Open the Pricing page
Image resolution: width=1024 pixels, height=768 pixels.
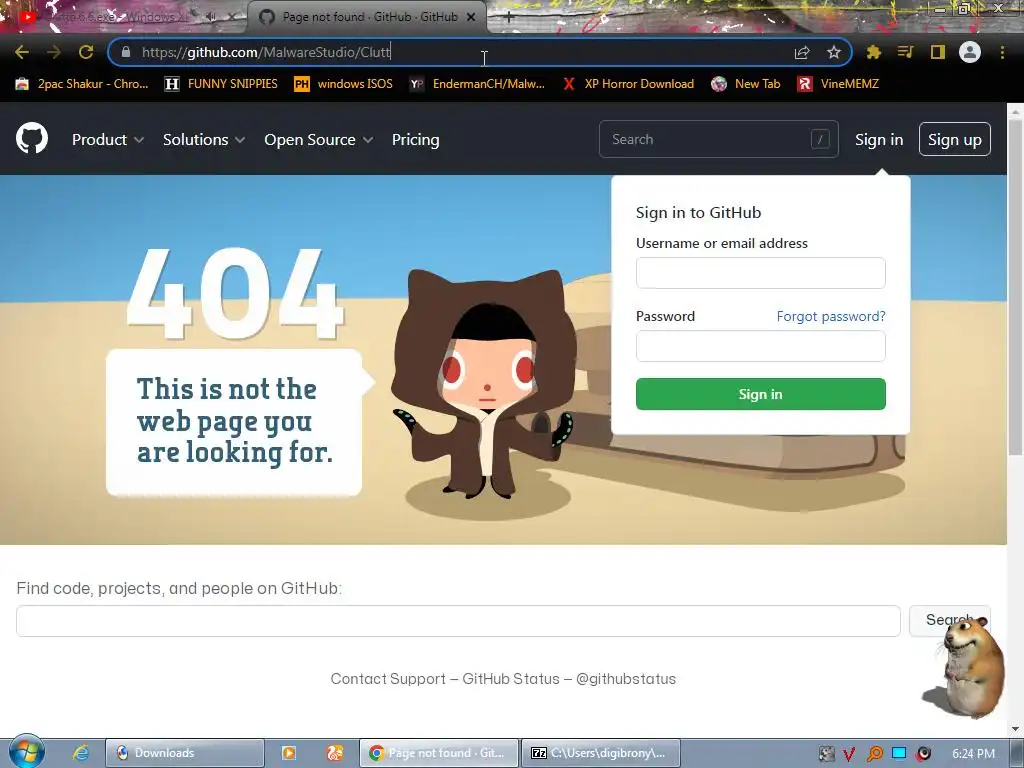click(x=415, y=140)
